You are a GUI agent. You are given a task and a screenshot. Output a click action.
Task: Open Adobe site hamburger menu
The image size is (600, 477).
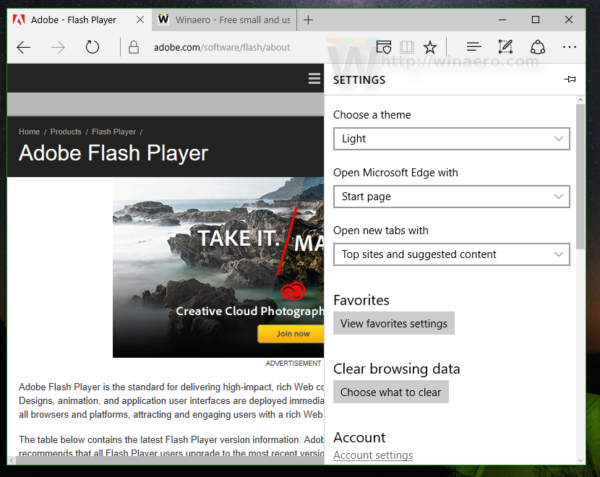point(315,79)
